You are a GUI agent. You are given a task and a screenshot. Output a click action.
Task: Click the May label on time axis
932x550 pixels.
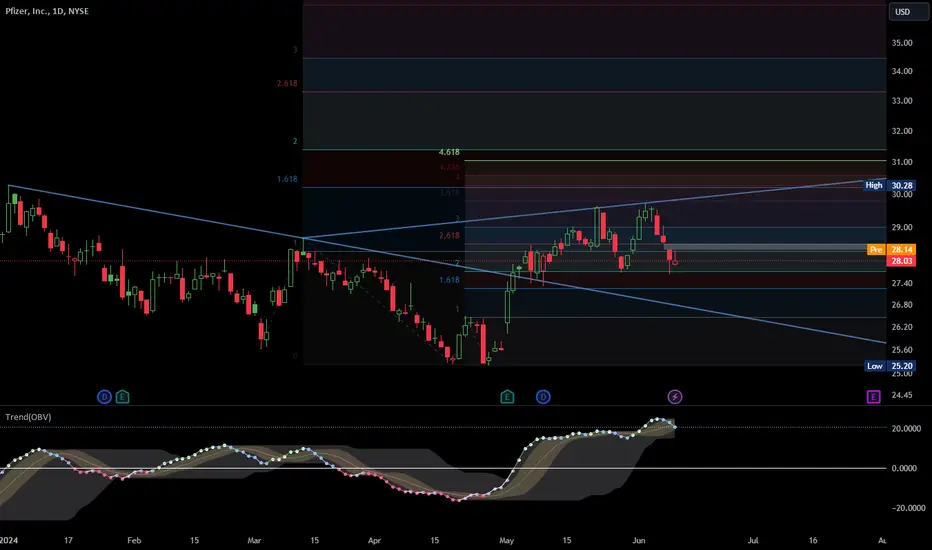506,540
